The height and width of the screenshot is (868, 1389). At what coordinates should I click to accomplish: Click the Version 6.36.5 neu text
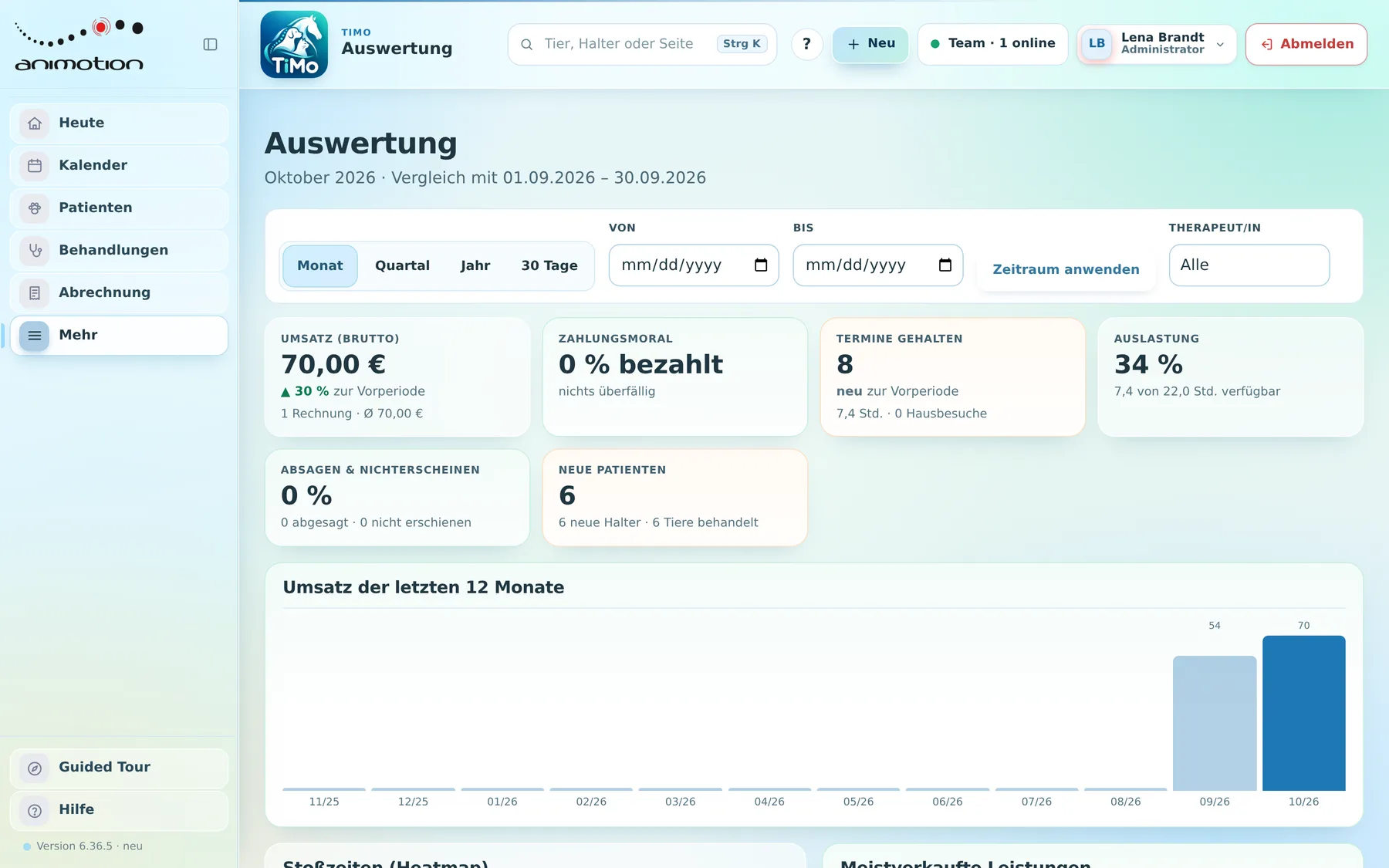coord(90,846)
